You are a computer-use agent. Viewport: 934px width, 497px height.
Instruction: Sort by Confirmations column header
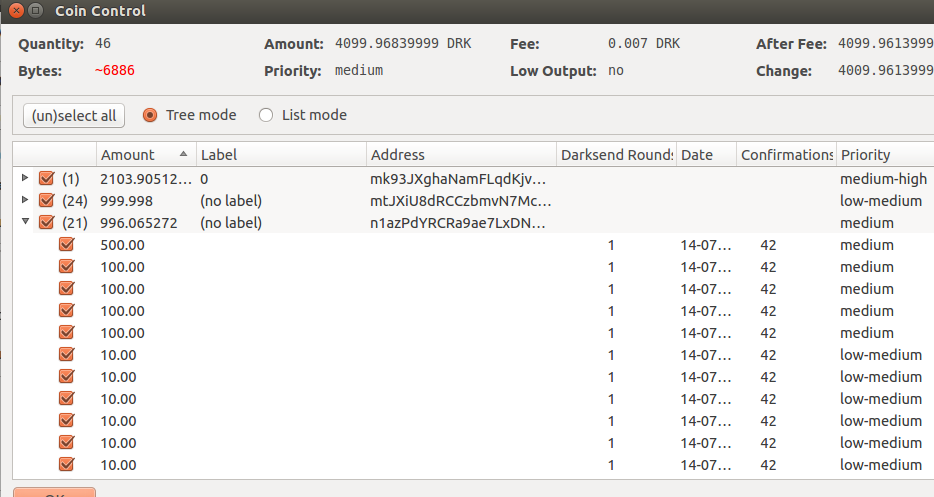pos(786,155)
